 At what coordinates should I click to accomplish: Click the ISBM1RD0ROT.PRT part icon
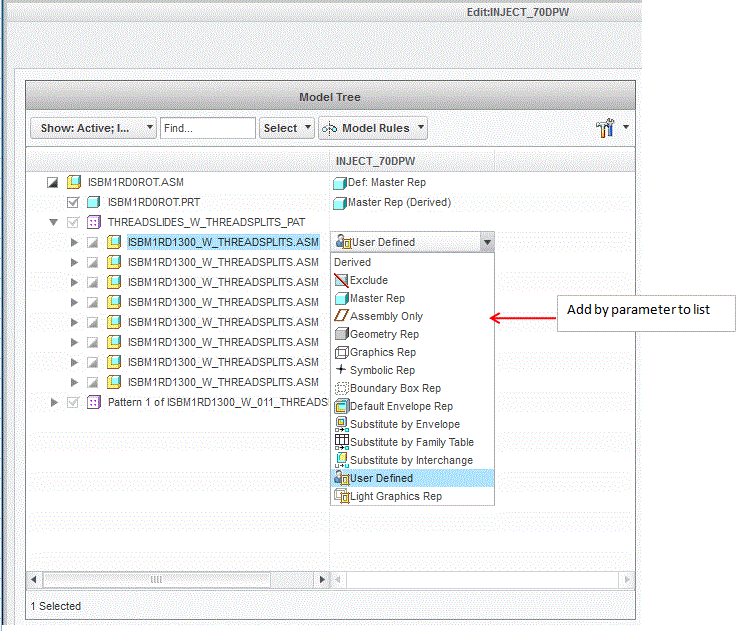pos(93,202)
